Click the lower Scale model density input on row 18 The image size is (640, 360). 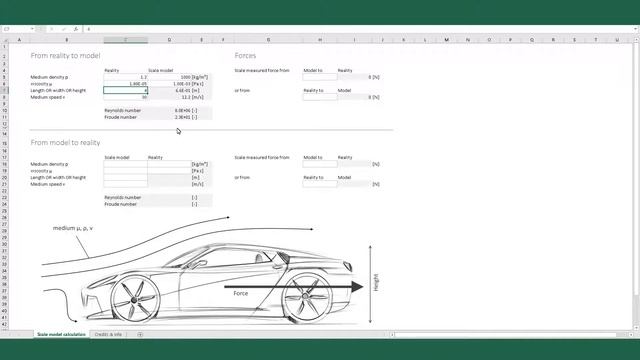coord(125,164)
